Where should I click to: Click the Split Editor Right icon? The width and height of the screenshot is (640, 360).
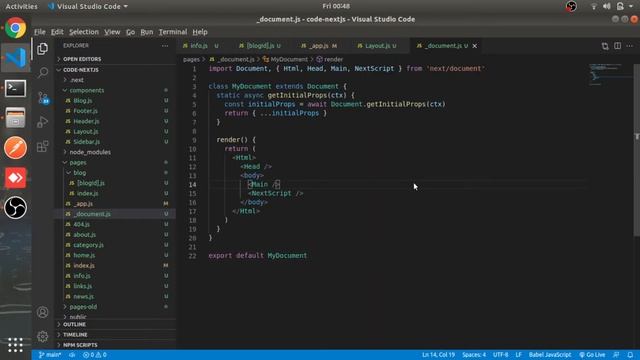[618, 46]
